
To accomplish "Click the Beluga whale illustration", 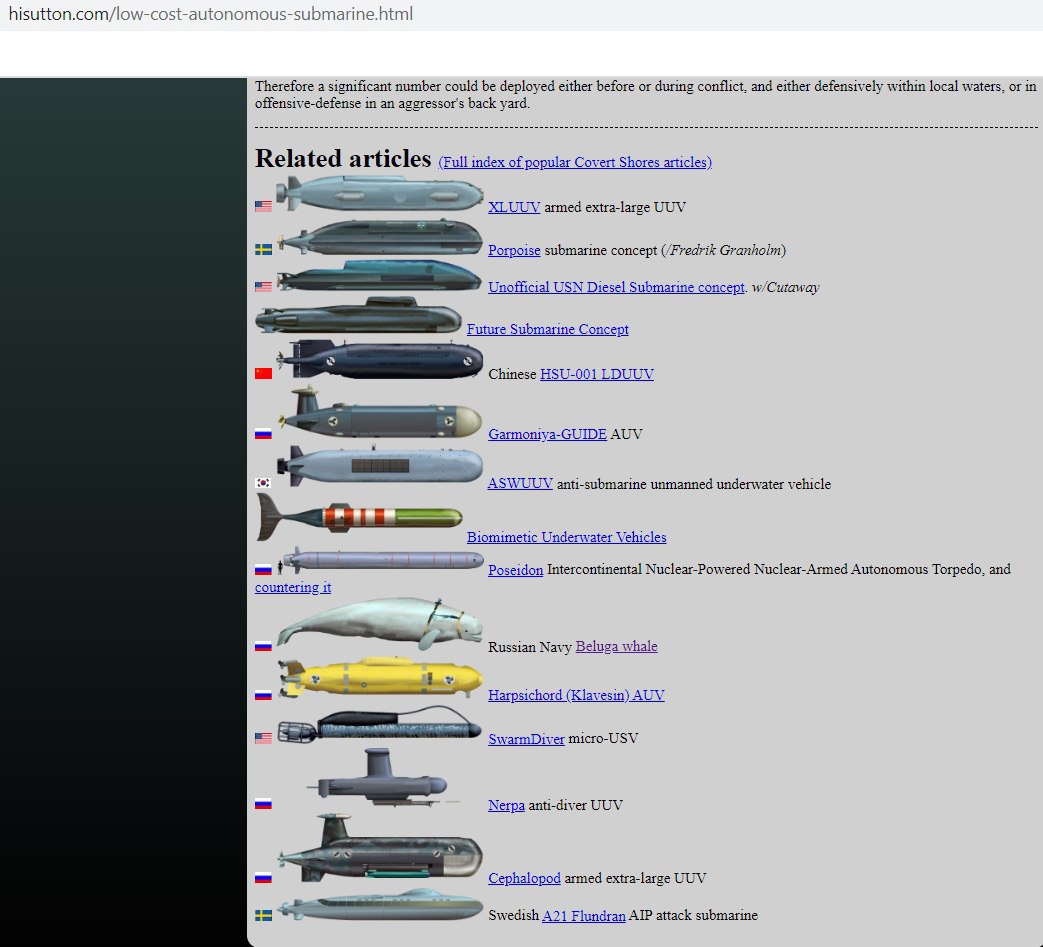I will [x=379, y=623].
